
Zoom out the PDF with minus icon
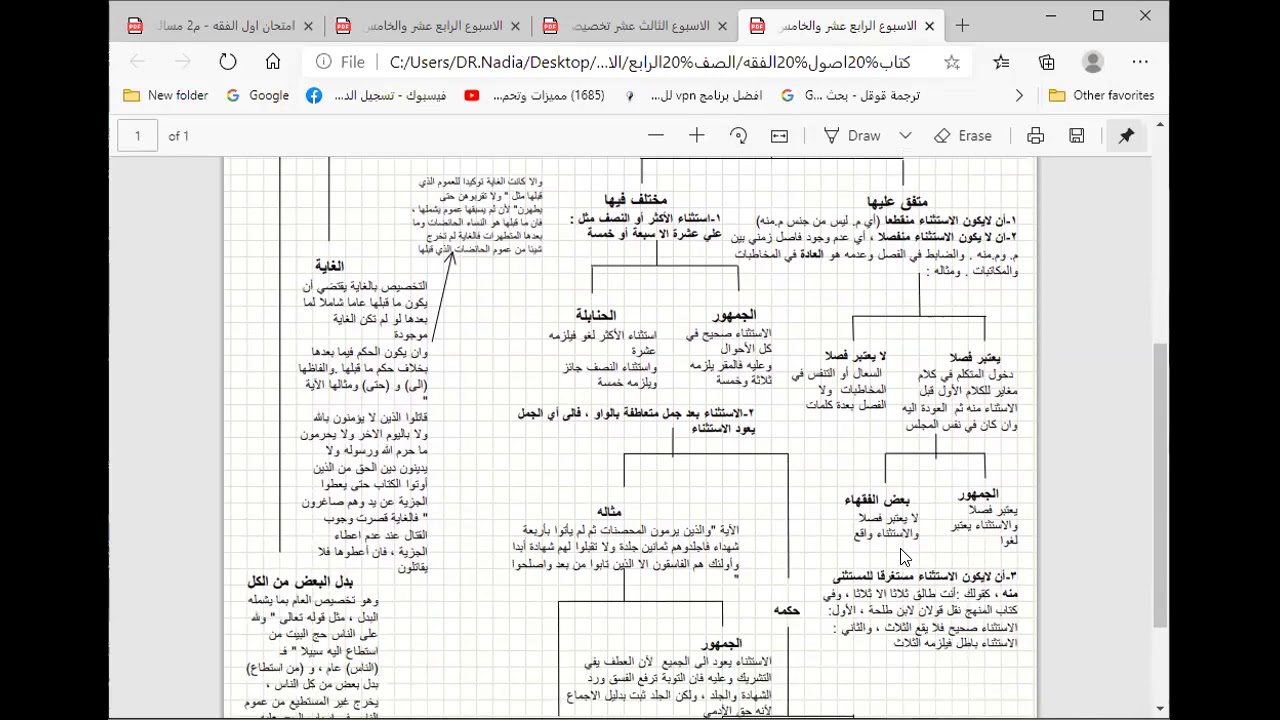(x=656, y=136)
